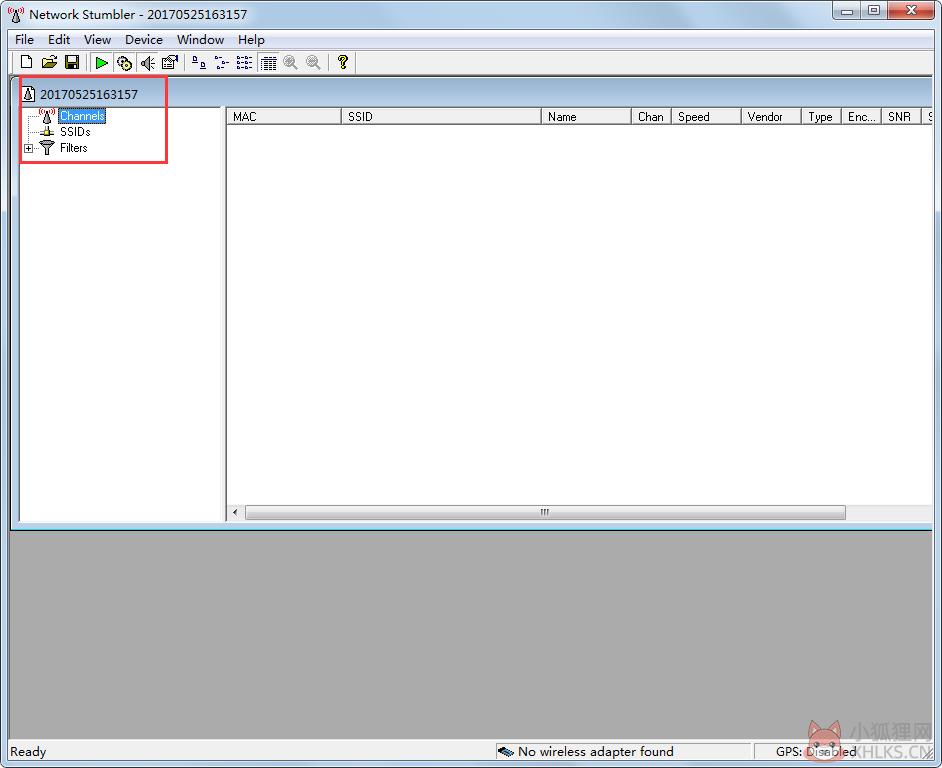Sort by Chan column header
This screenshot has height=768, width=942.
coord(651,117)
